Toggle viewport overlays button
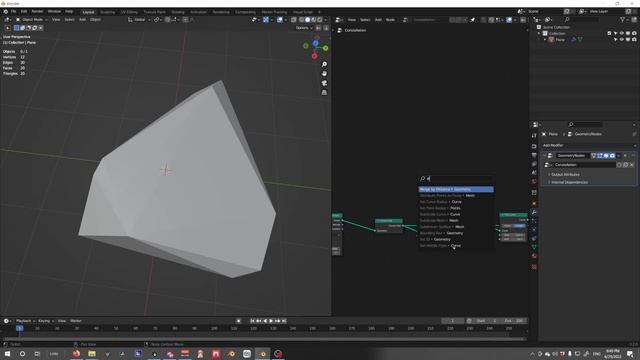Viewport: 640px width, 360px height. (280, 20)
